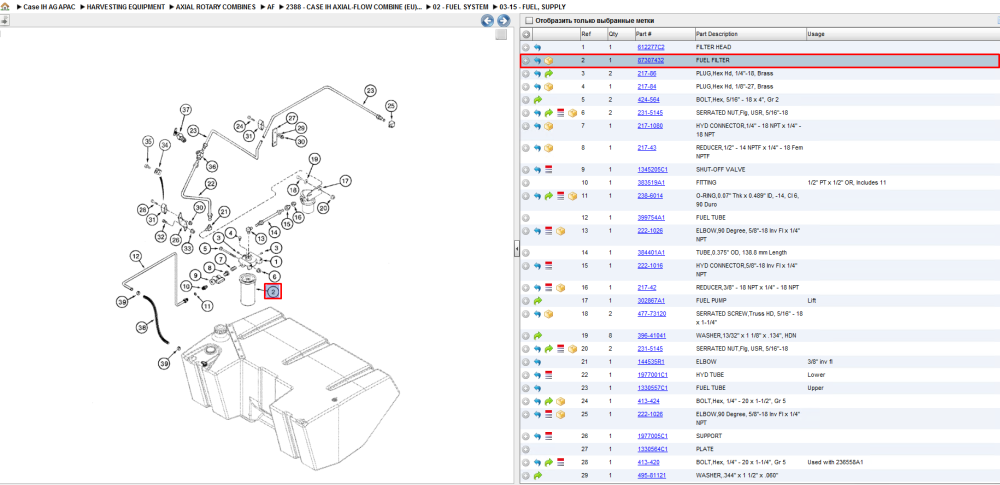The height and width of the screenshot is (485, 1000).
Task: Select callout 17 fuel pump on diagram
Action: click(x=345, y=181)
